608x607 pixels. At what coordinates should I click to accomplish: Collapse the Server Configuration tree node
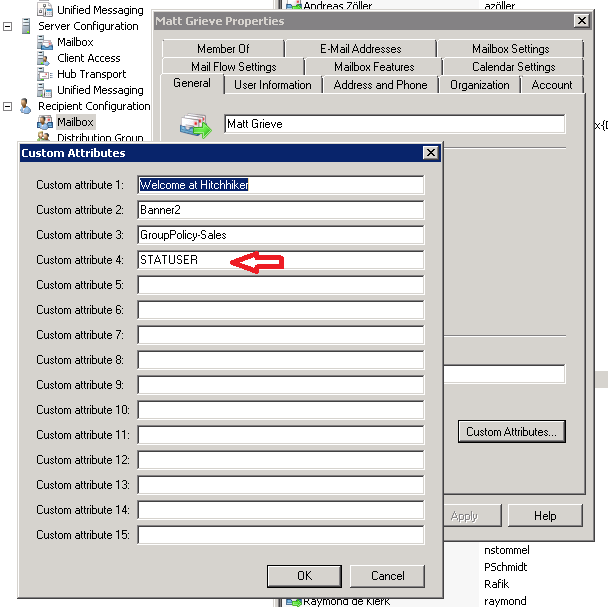(x=8, y=26)
